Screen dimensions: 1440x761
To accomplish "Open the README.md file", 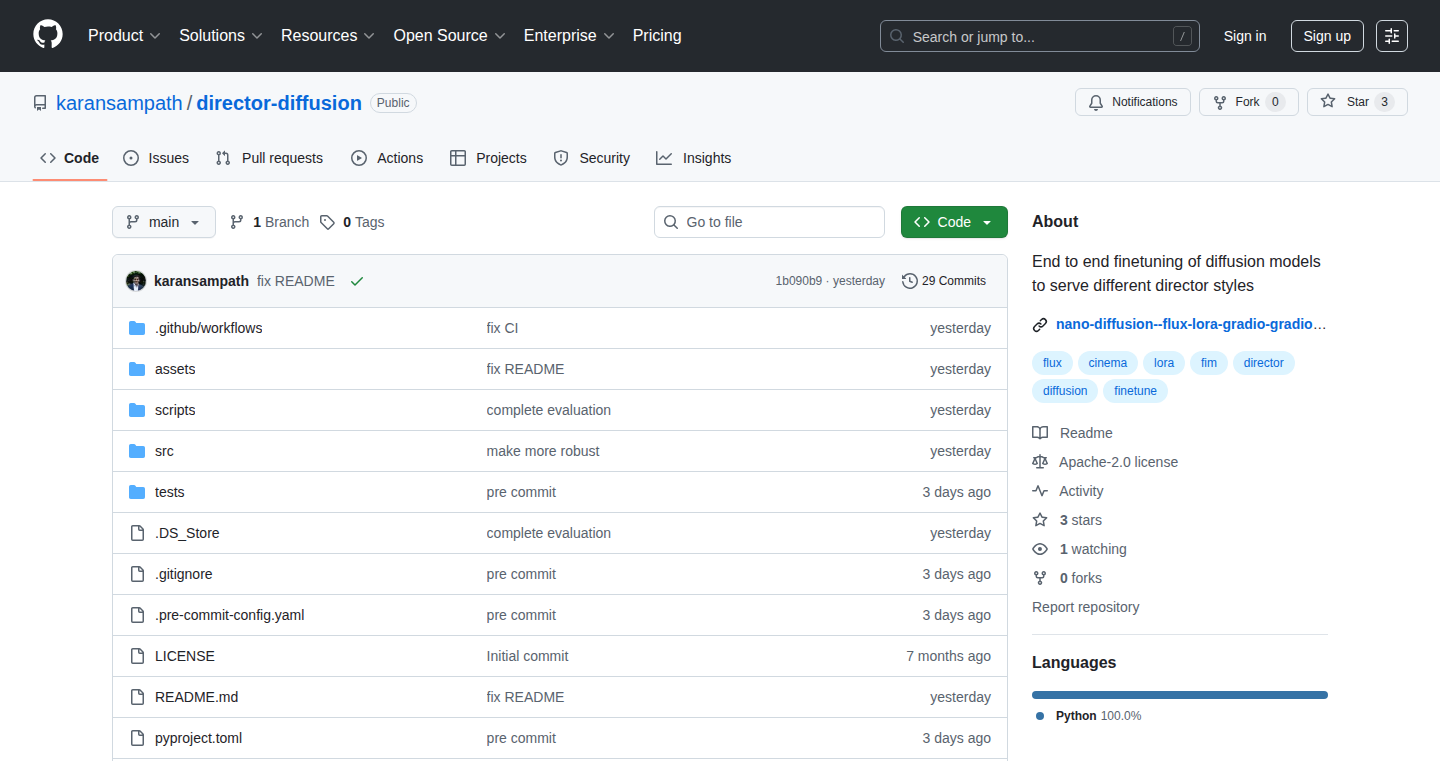I will click(x=196, y=697).
